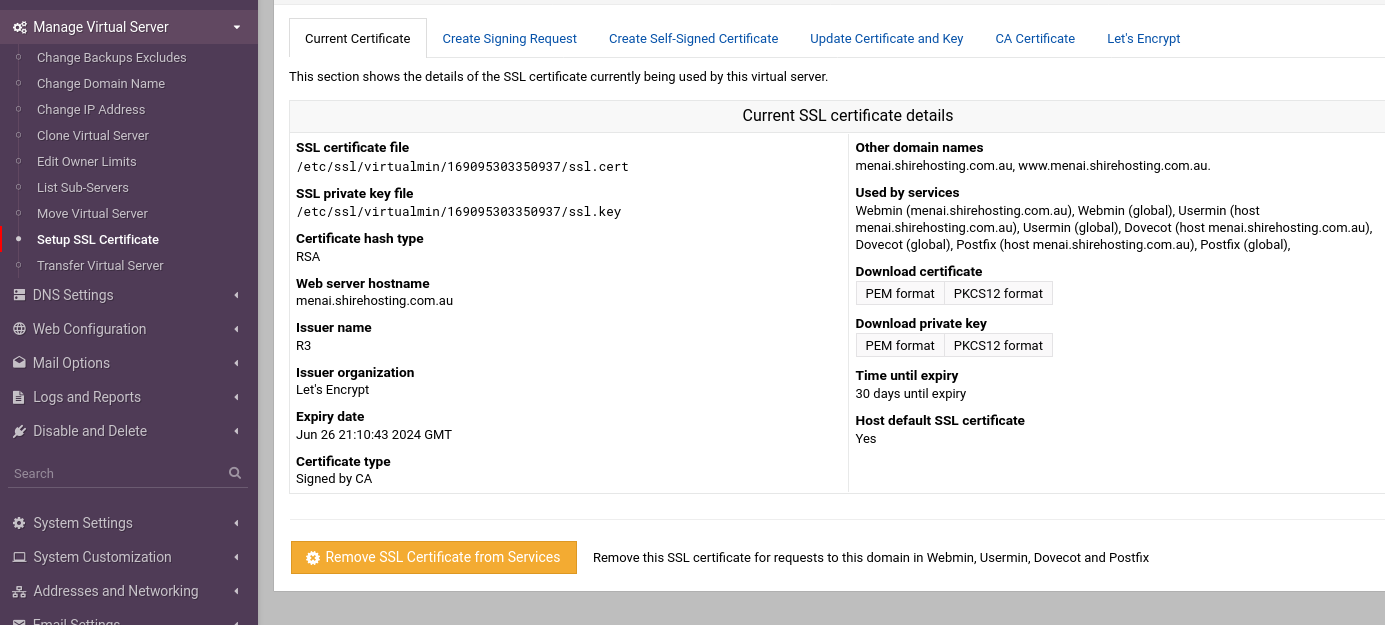The height and width of the screenshot is (625, 1385).
Task: Open the Create Signing Request tab
Action: 509,38
